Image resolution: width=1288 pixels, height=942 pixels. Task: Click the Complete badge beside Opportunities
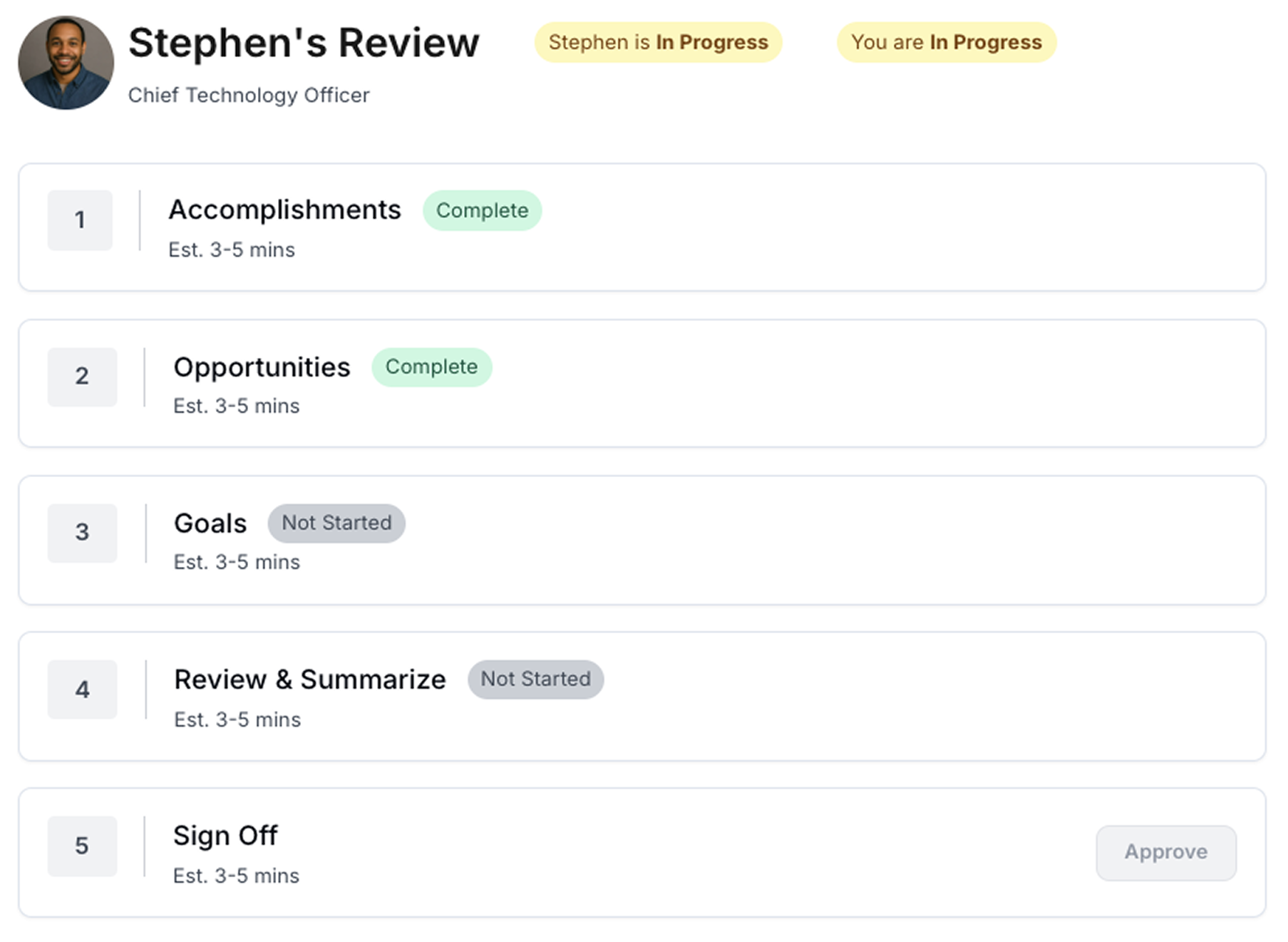click(431, 367)
